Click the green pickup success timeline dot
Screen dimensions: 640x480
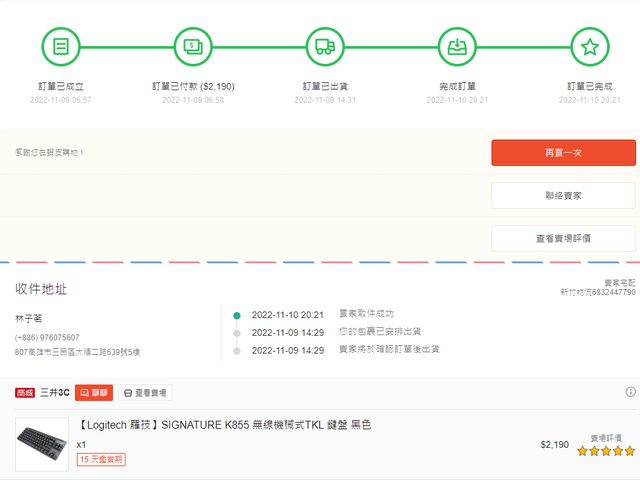237,314
